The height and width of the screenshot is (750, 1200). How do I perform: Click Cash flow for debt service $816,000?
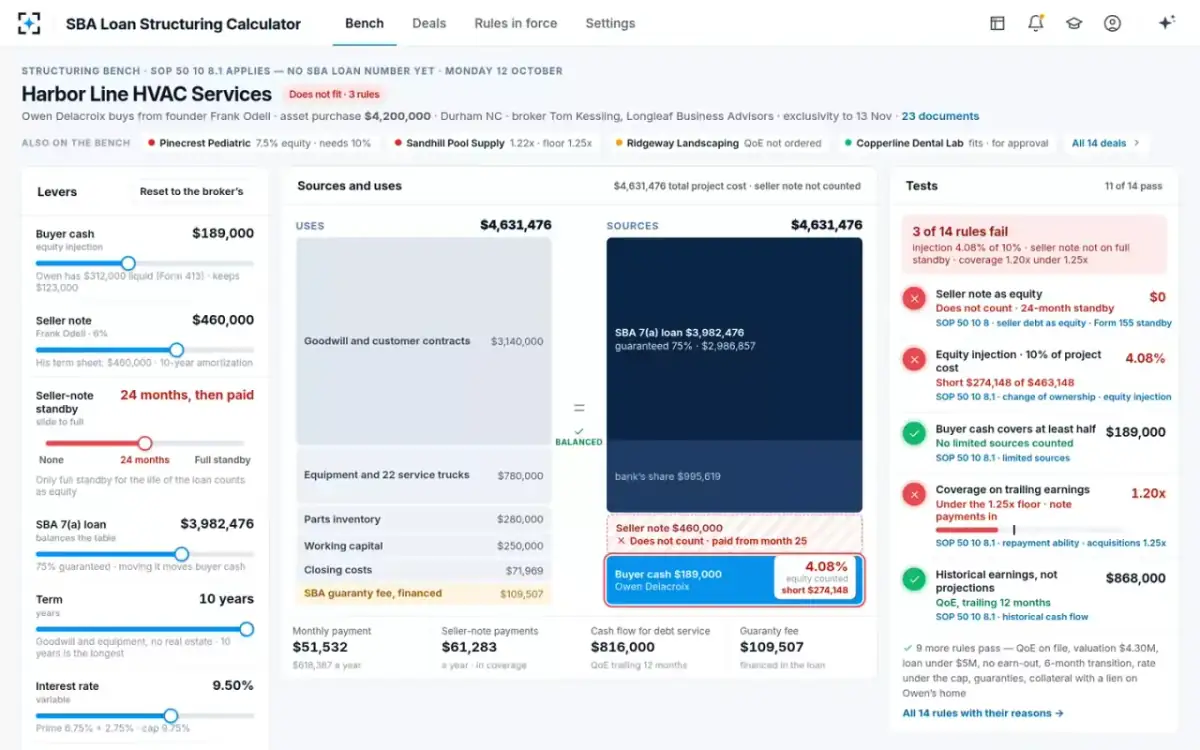click(x=622, y=647)
